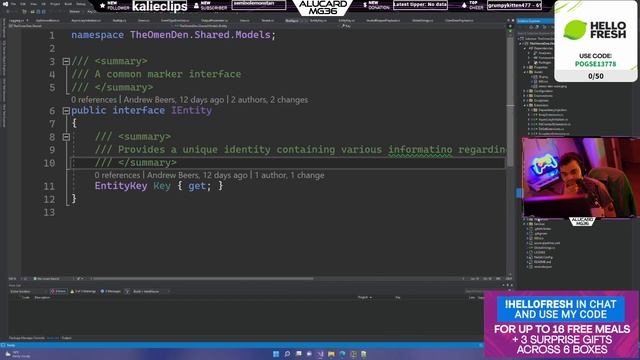
Task: Open the Windows Start menu
Action: [x=276, y=354]
